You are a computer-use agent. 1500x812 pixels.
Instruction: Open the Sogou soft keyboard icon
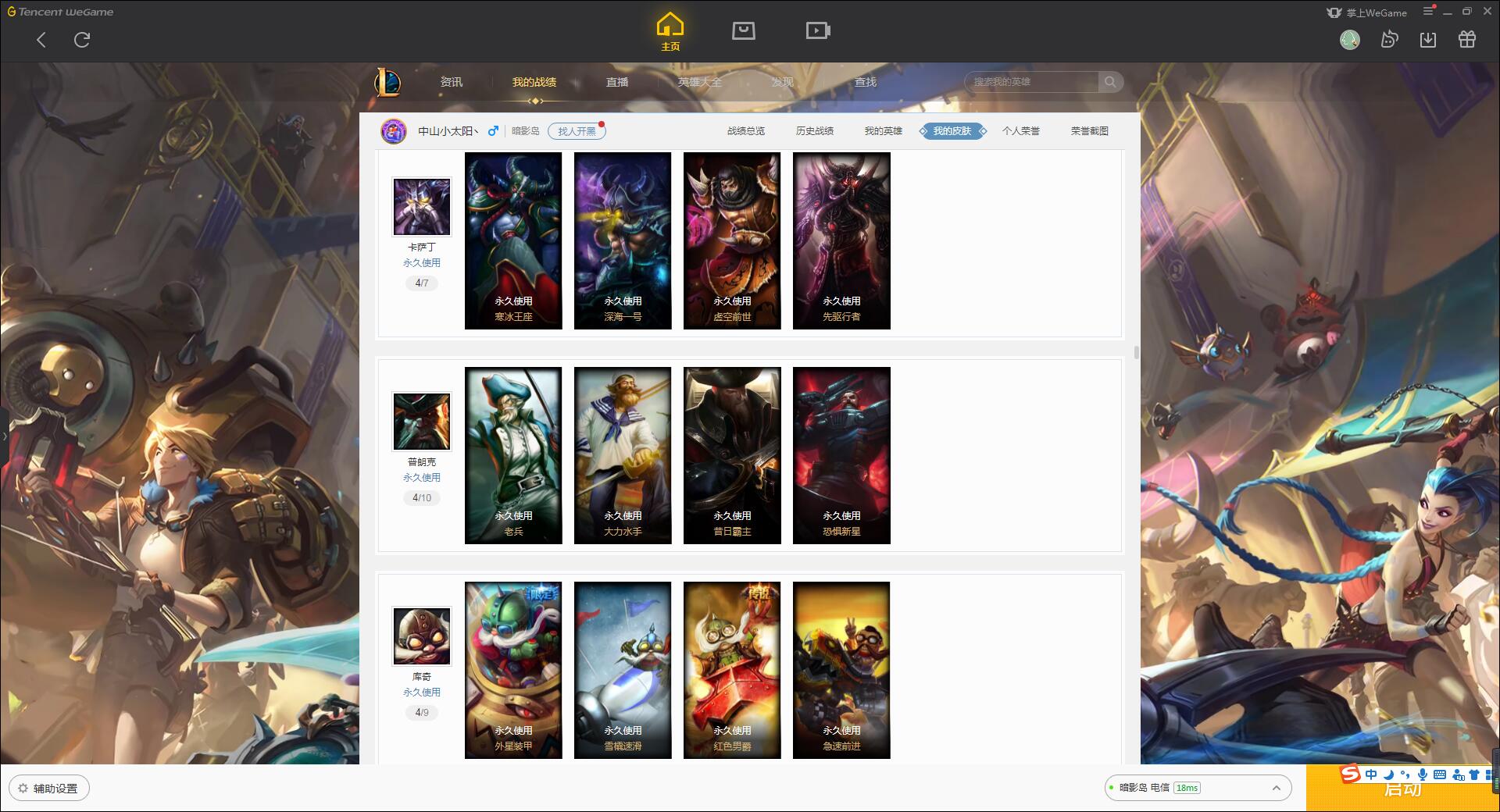[1440, 775]
